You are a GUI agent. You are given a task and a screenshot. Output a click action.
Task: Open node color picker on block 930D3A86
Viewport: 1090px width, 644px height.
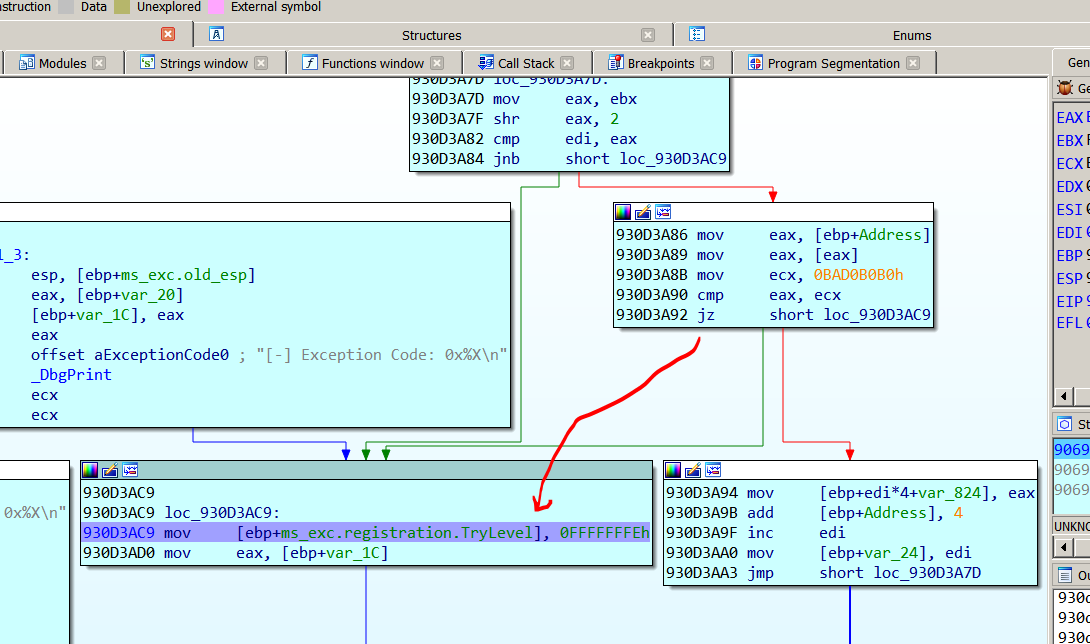point(623,212)
